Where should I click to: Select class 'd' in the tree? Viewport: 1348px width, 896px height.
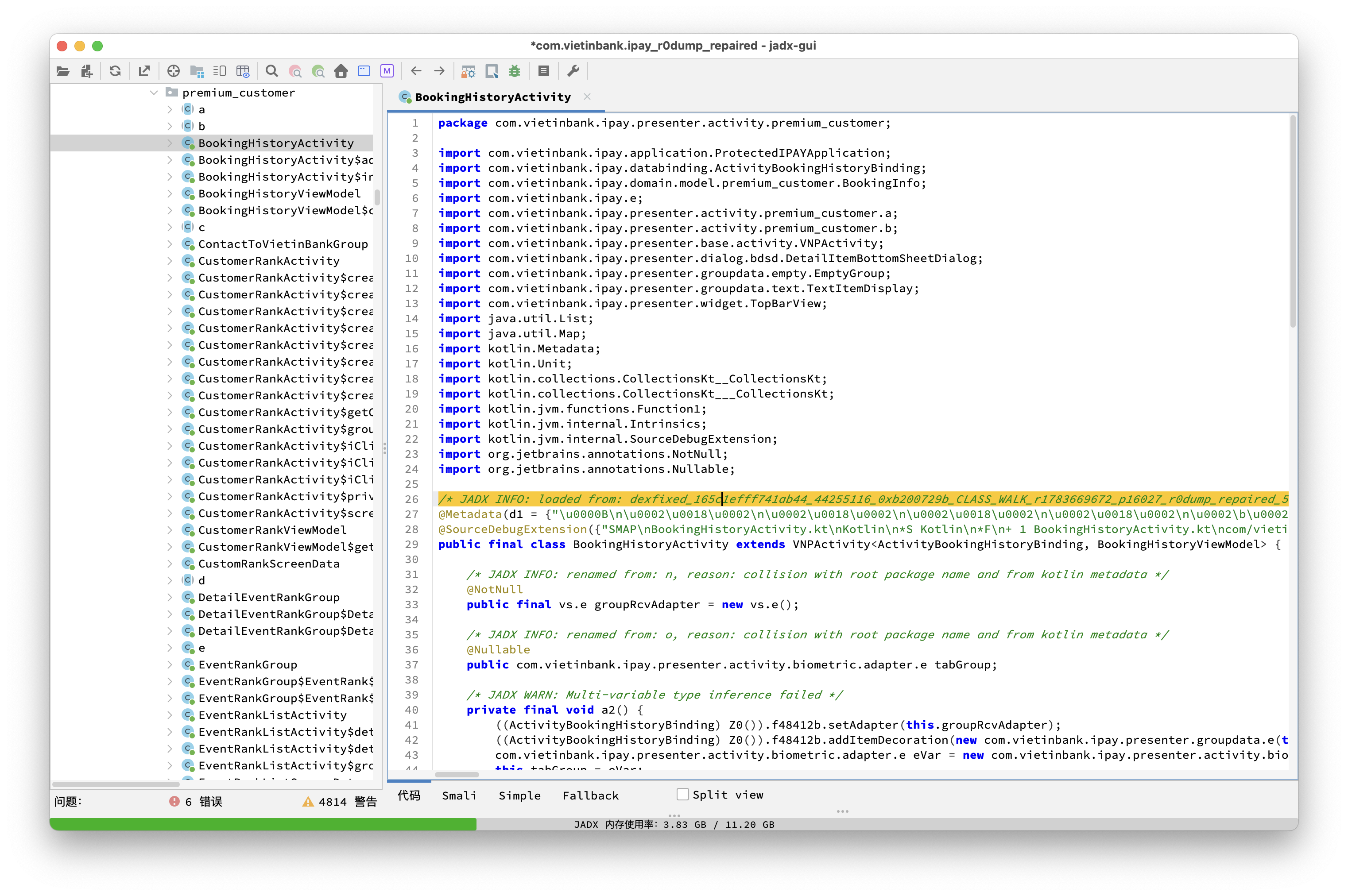tap(201, 580)
